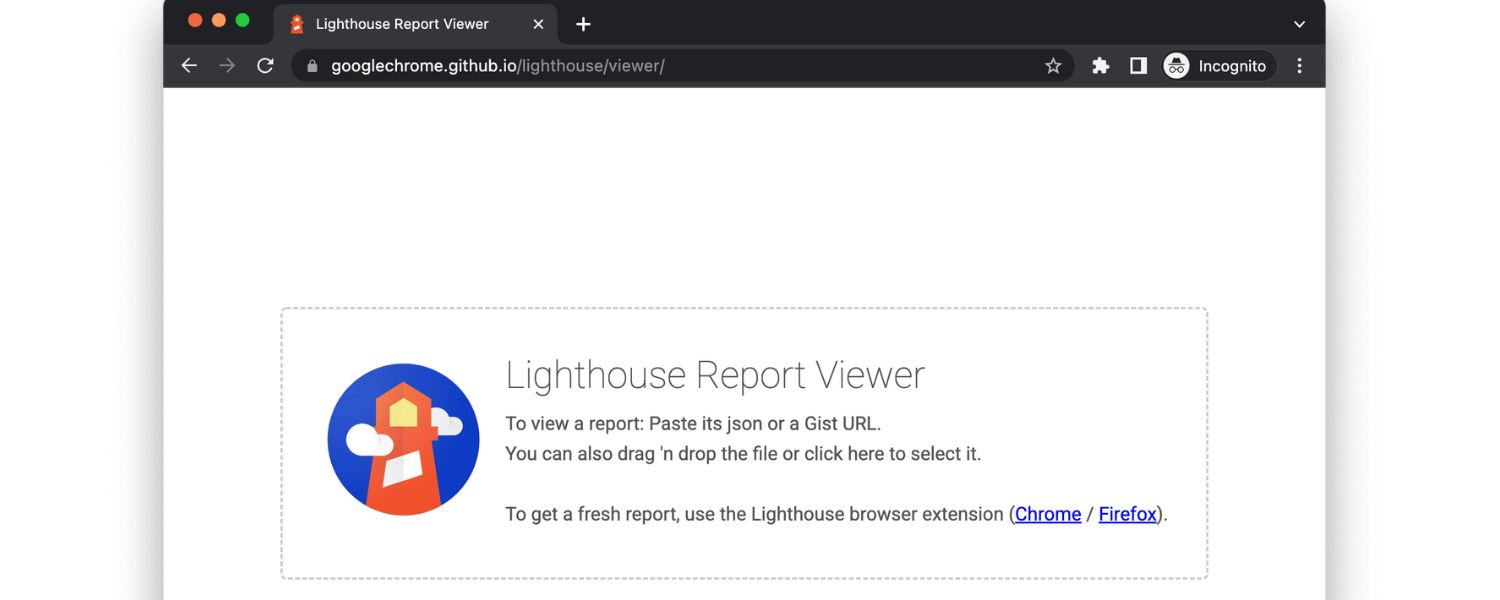Viewport: 1500px width, 600px height.
Task: Open the side panel icon
Action: pyautogui.click(x=1138, y=65)
